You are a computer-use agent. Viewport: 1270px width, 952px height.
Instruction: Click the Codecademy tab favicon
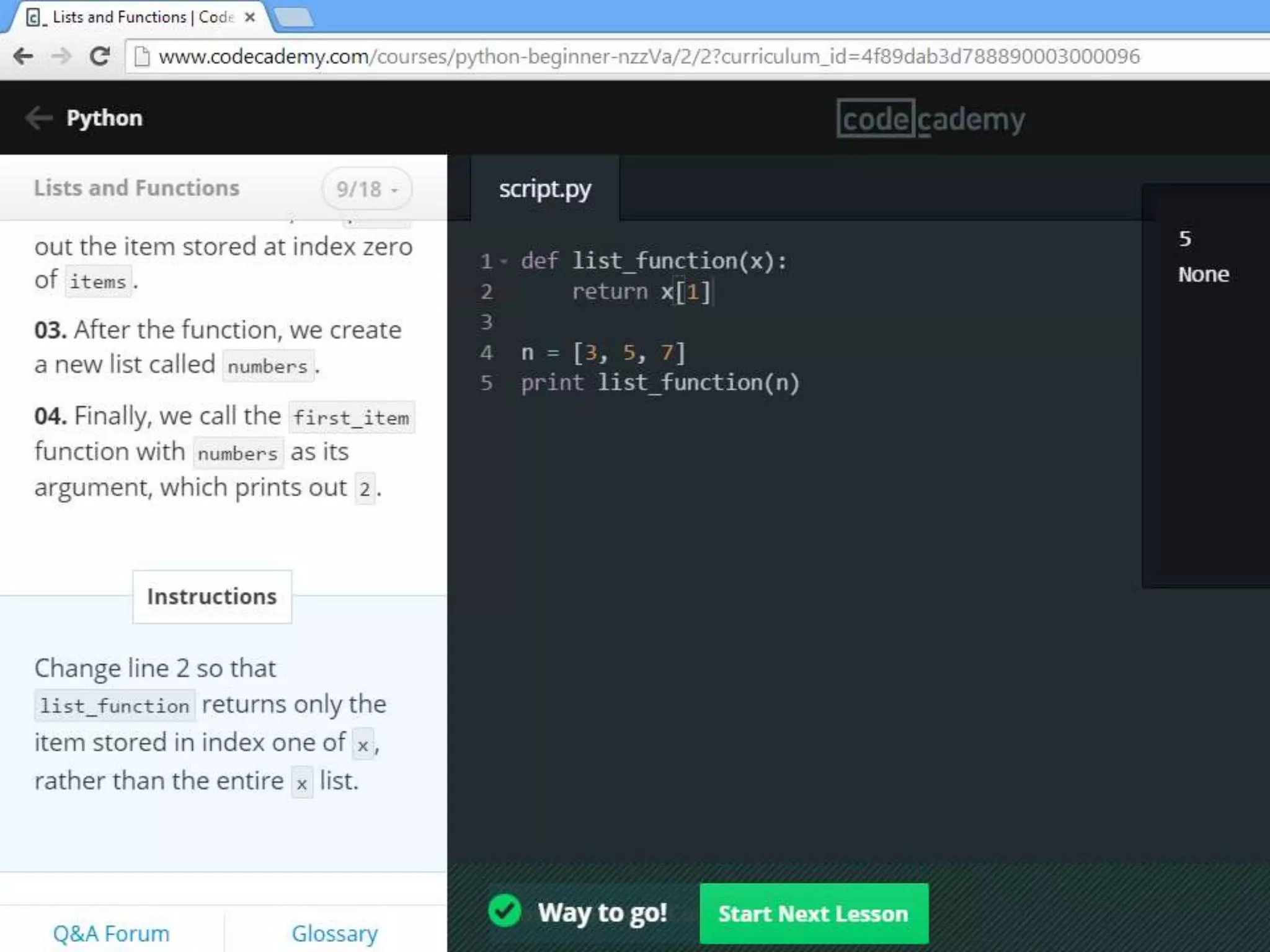tap(35, 17)
